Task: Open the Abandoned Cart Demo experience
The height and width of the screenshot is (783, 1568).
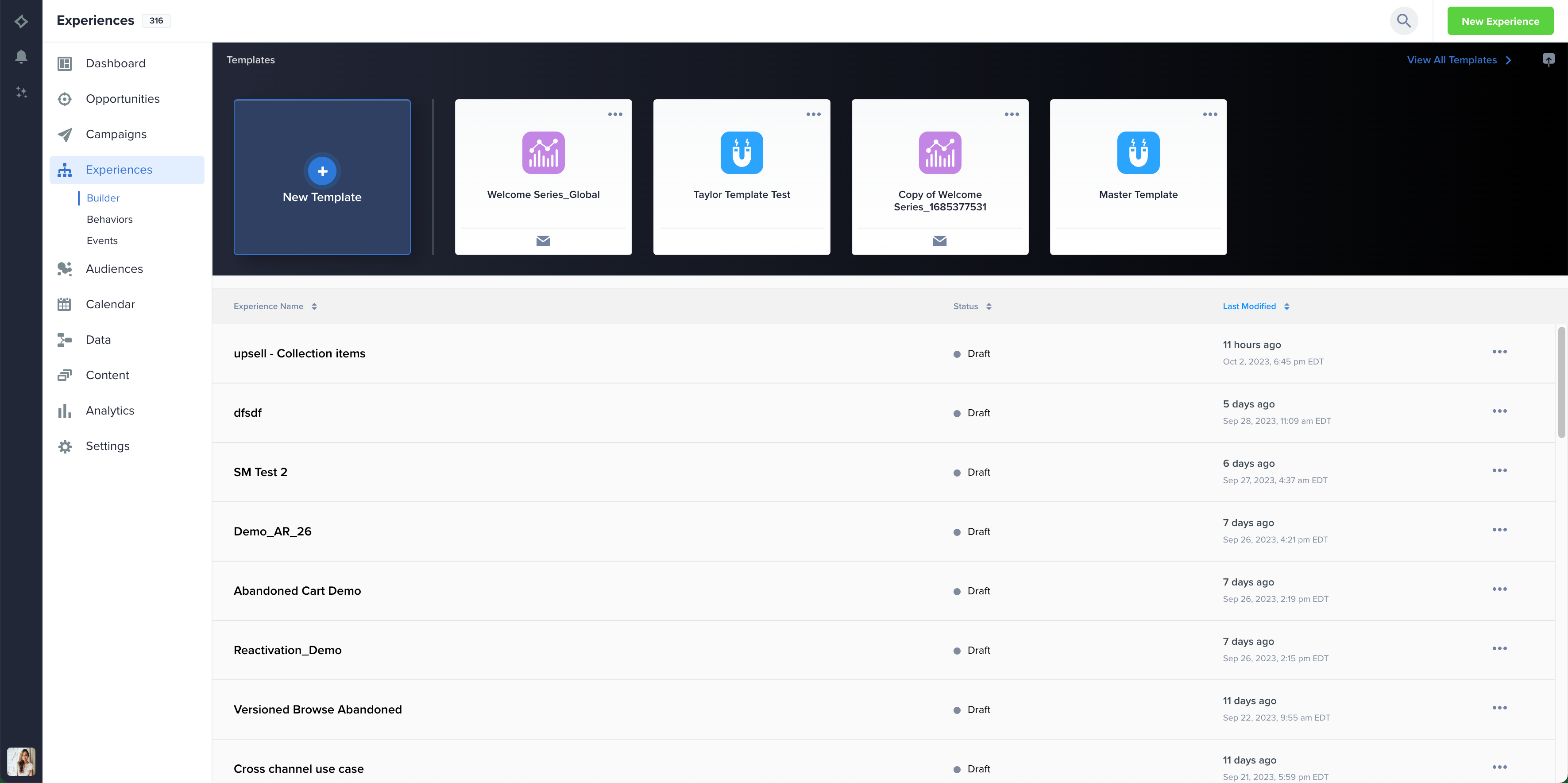Action: pyautogui.click(x=297, y=591)
